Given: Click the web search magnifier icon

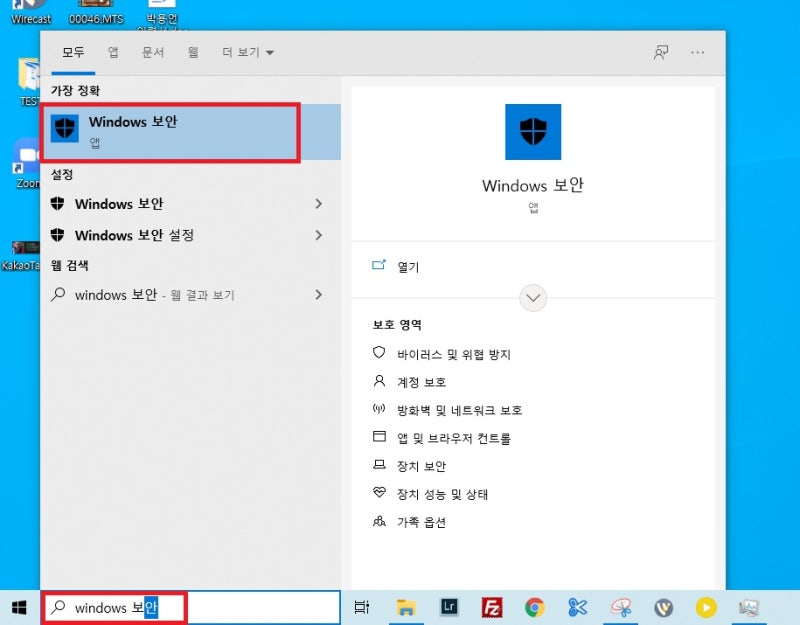Looking at the screenshot, I should point(58,294).
